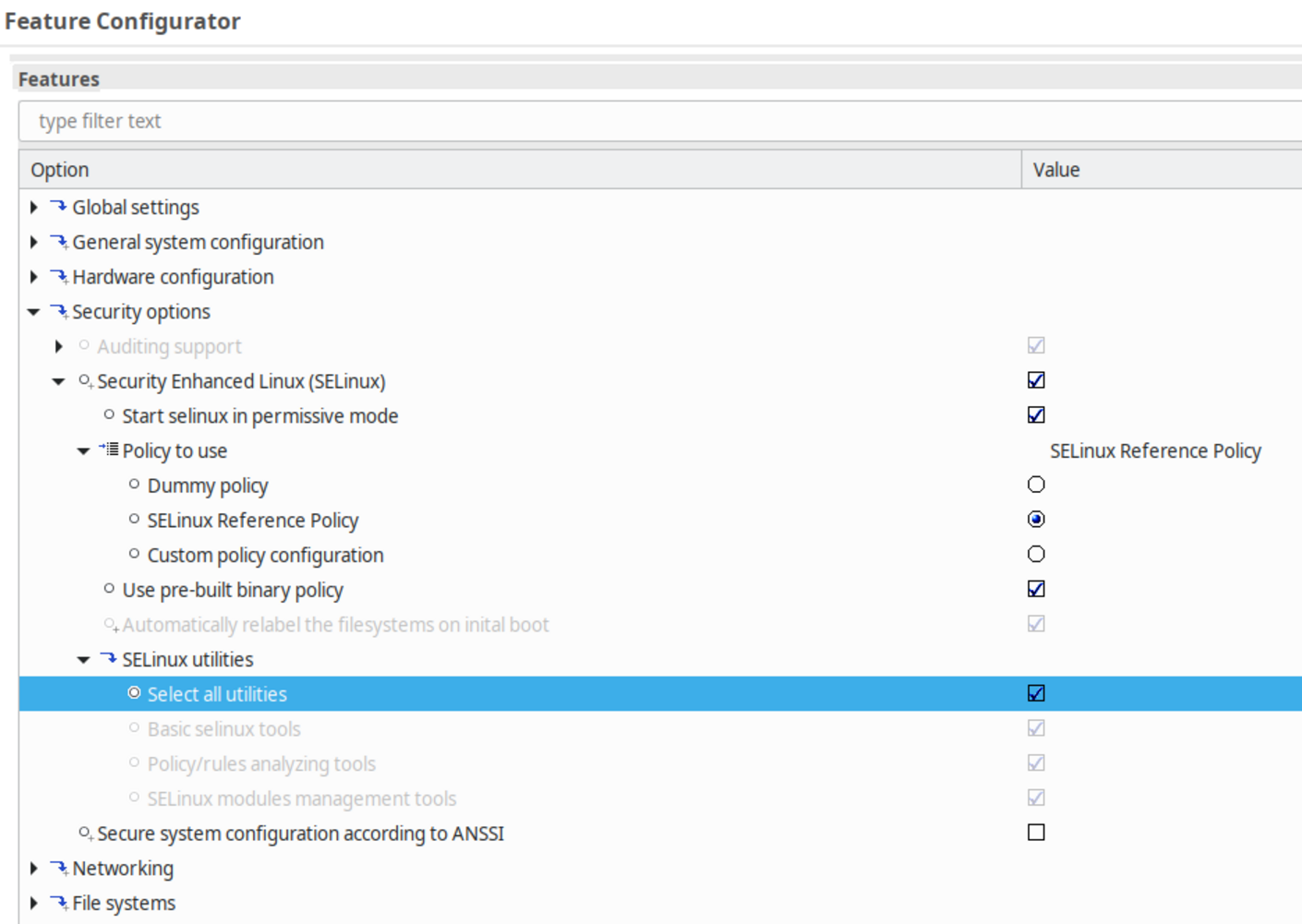Click the list icon beside "Policy to use"
Screen dimensions: 1302x924
pyautogui.click(x=109, y=450)
